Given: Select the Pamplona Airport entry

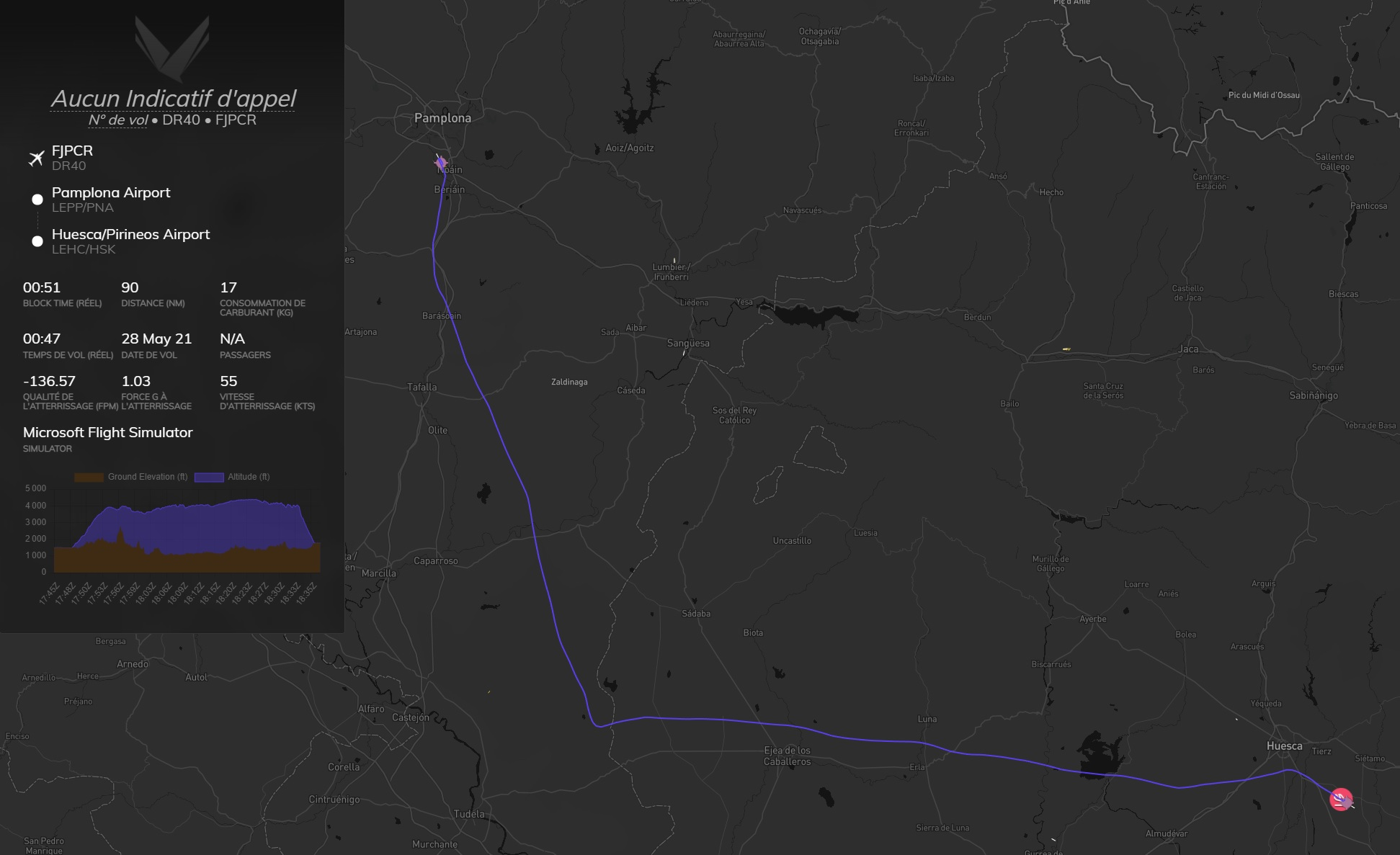Looking at the screenshot, I should (x=111, y=192).
